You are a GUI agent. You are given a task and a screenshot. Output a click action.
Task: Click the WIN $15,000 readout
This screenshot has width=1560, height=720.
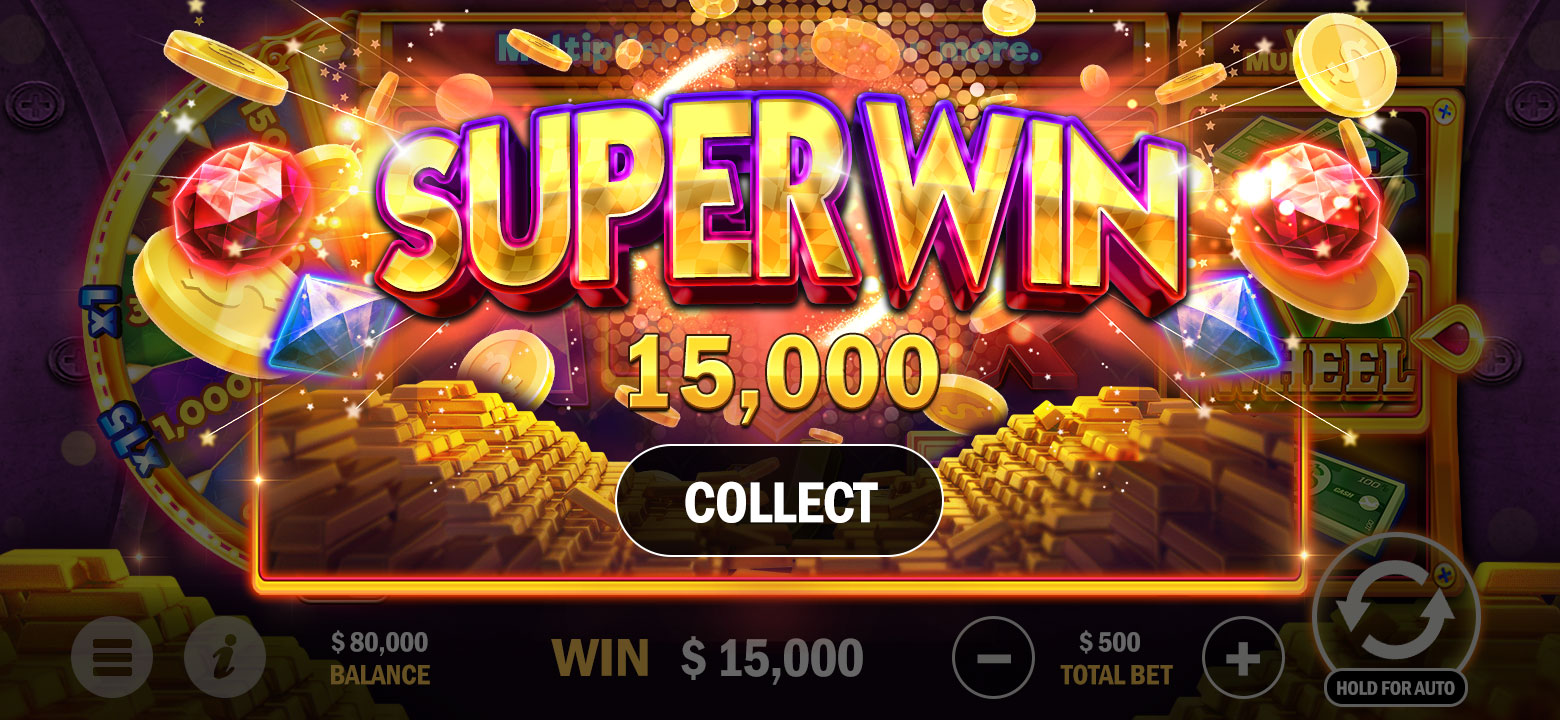[707, 658]
